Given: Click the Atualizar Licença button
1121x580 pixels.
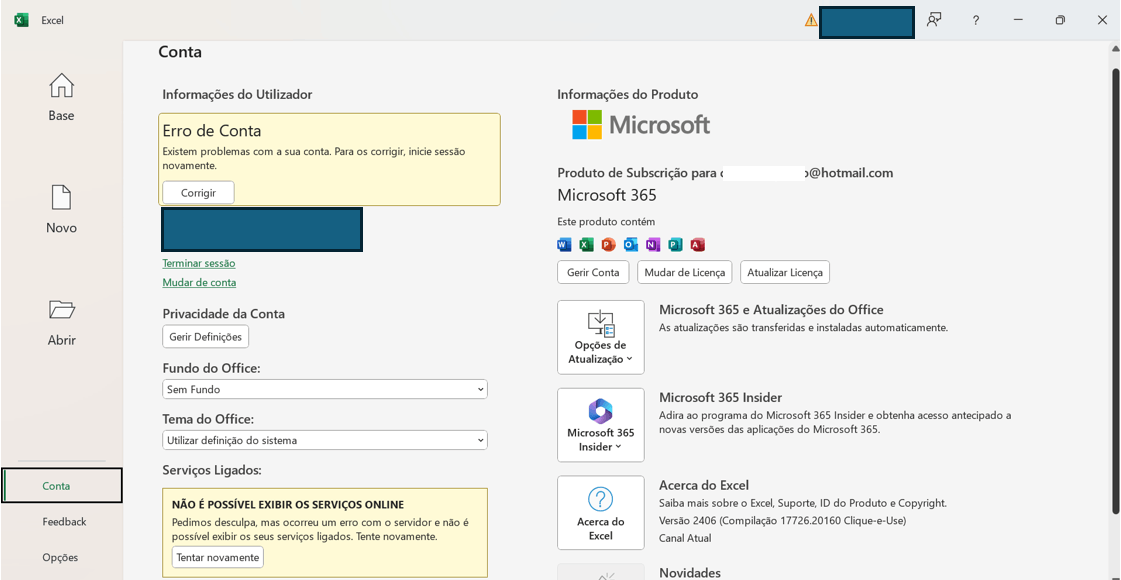Looking at the screenshot, I should 785,272.
